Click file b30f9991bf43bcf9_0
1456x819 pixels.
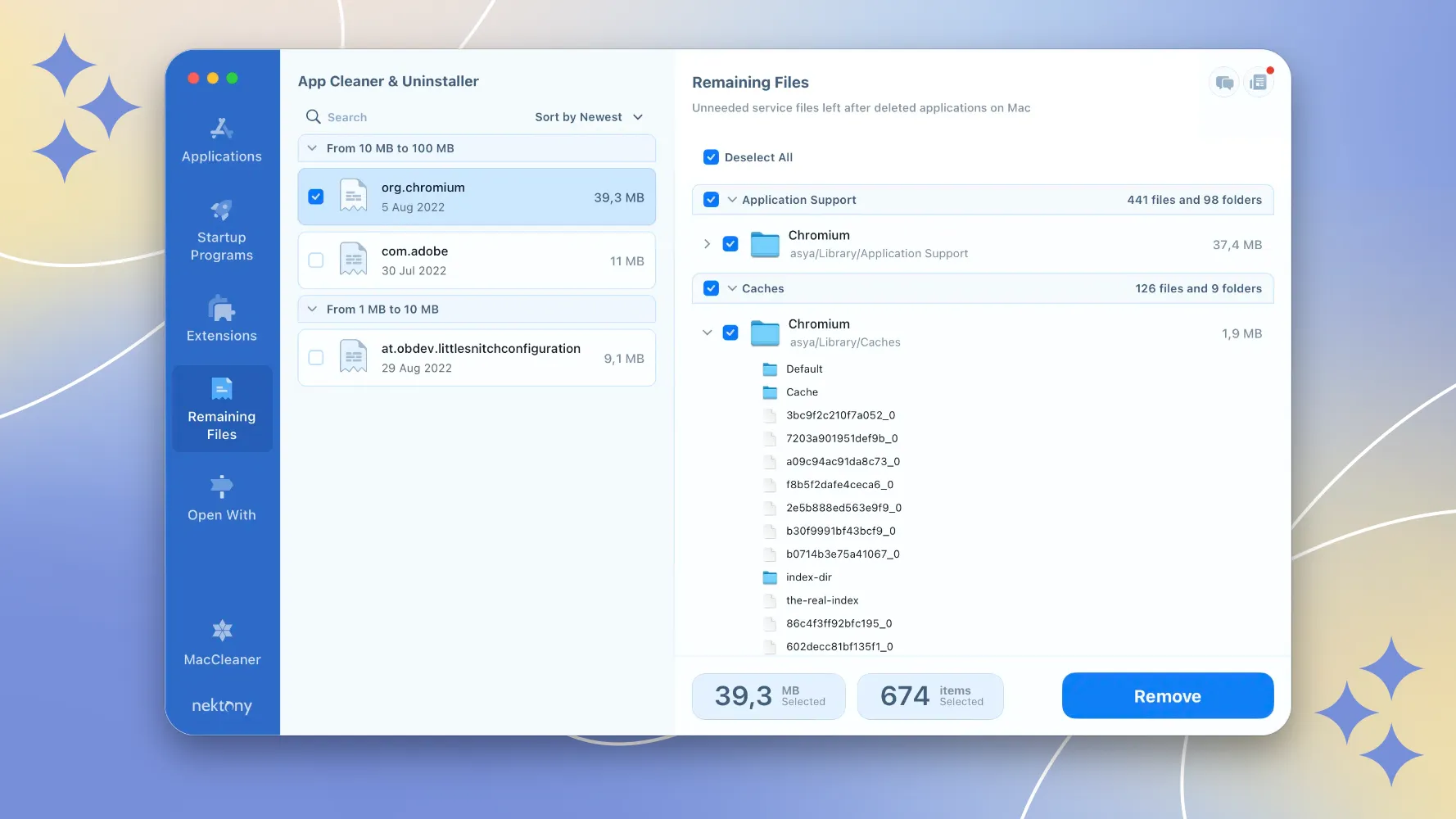[841, 531]
